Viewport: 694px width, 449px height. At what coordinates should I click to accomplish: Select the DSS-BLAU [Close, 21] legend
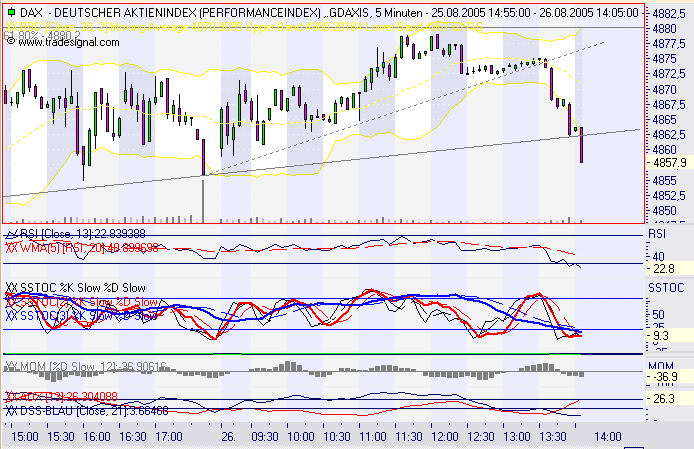[87, 411]
